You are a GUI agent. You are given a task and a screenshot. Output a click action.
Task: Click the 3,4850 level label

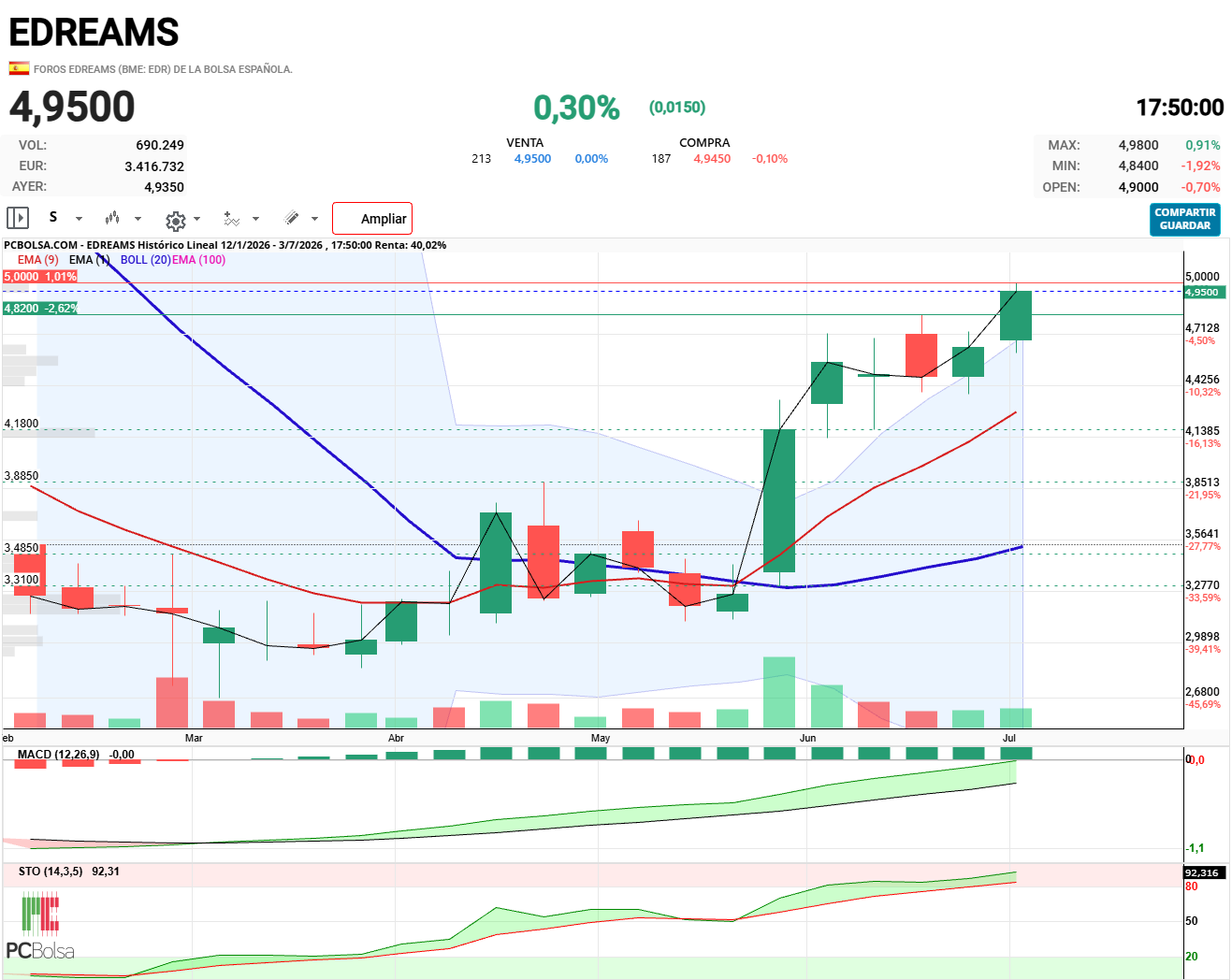coord(22,548)
